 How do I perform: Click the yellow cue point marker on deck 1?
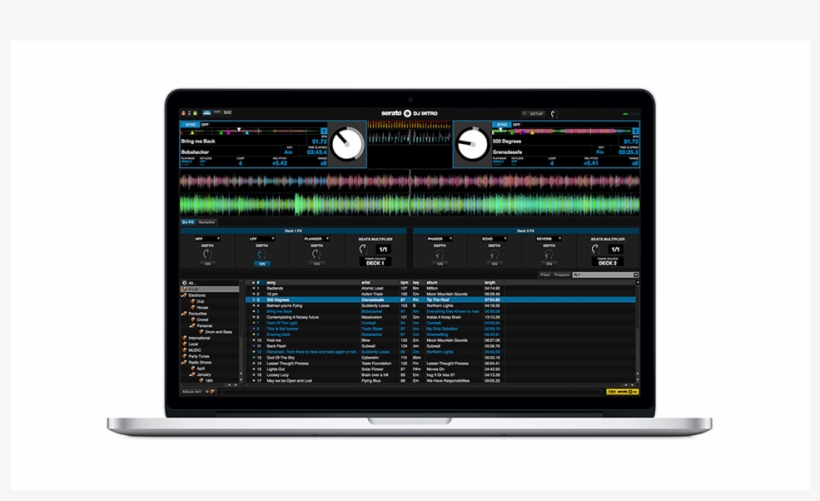[x=192, y=133]
